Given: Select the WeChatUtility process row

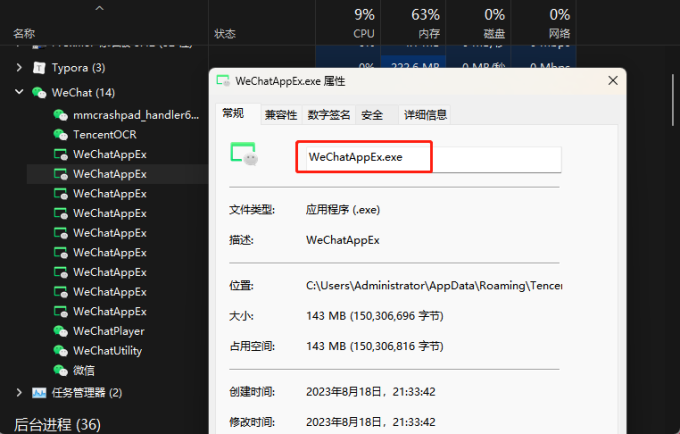Looking at the screenshot, I should click(x=118, y=351).
